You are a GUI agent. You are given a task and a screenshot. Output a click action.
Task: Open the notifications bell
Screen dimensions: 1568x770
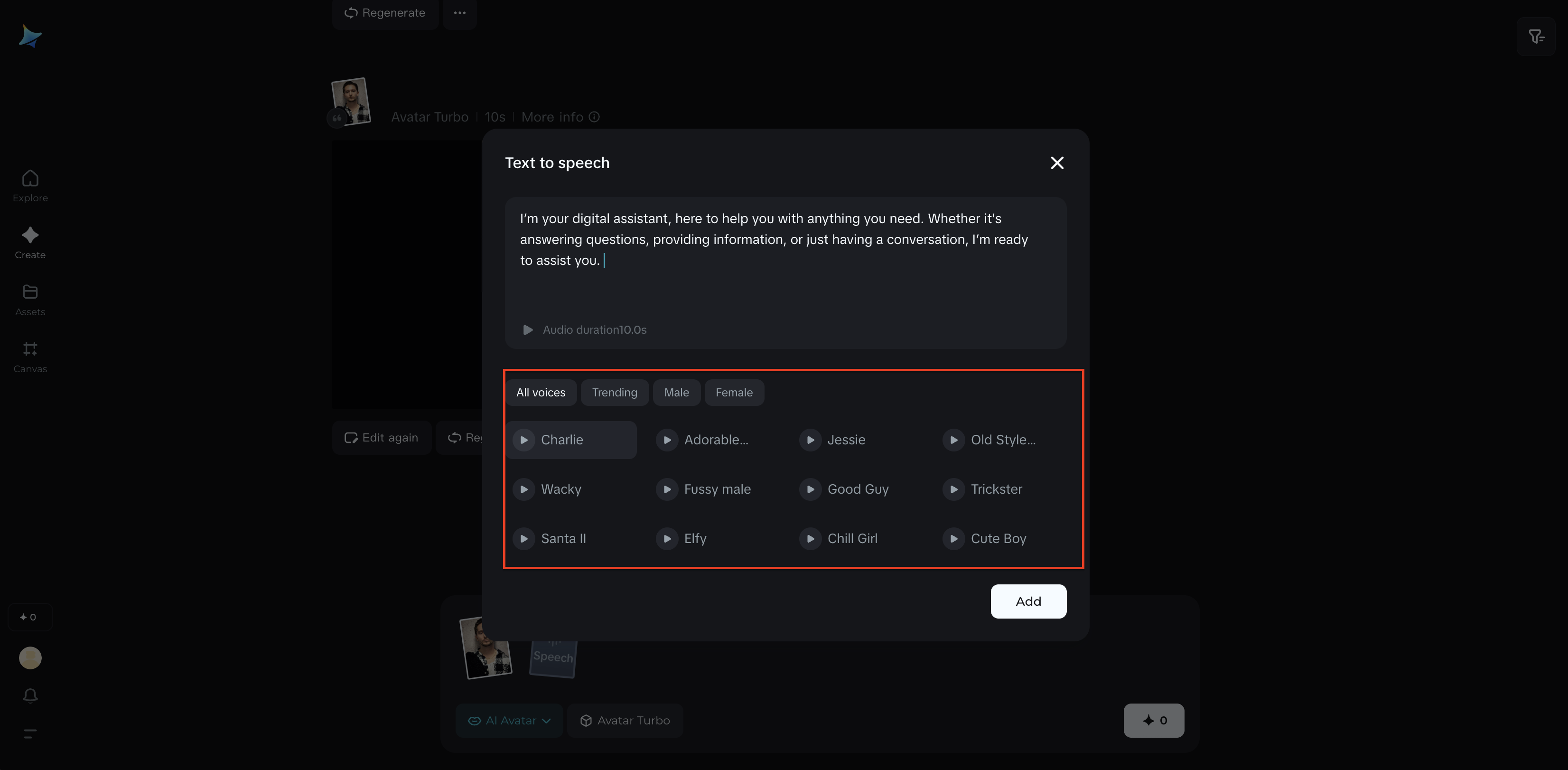coord(30,695)
